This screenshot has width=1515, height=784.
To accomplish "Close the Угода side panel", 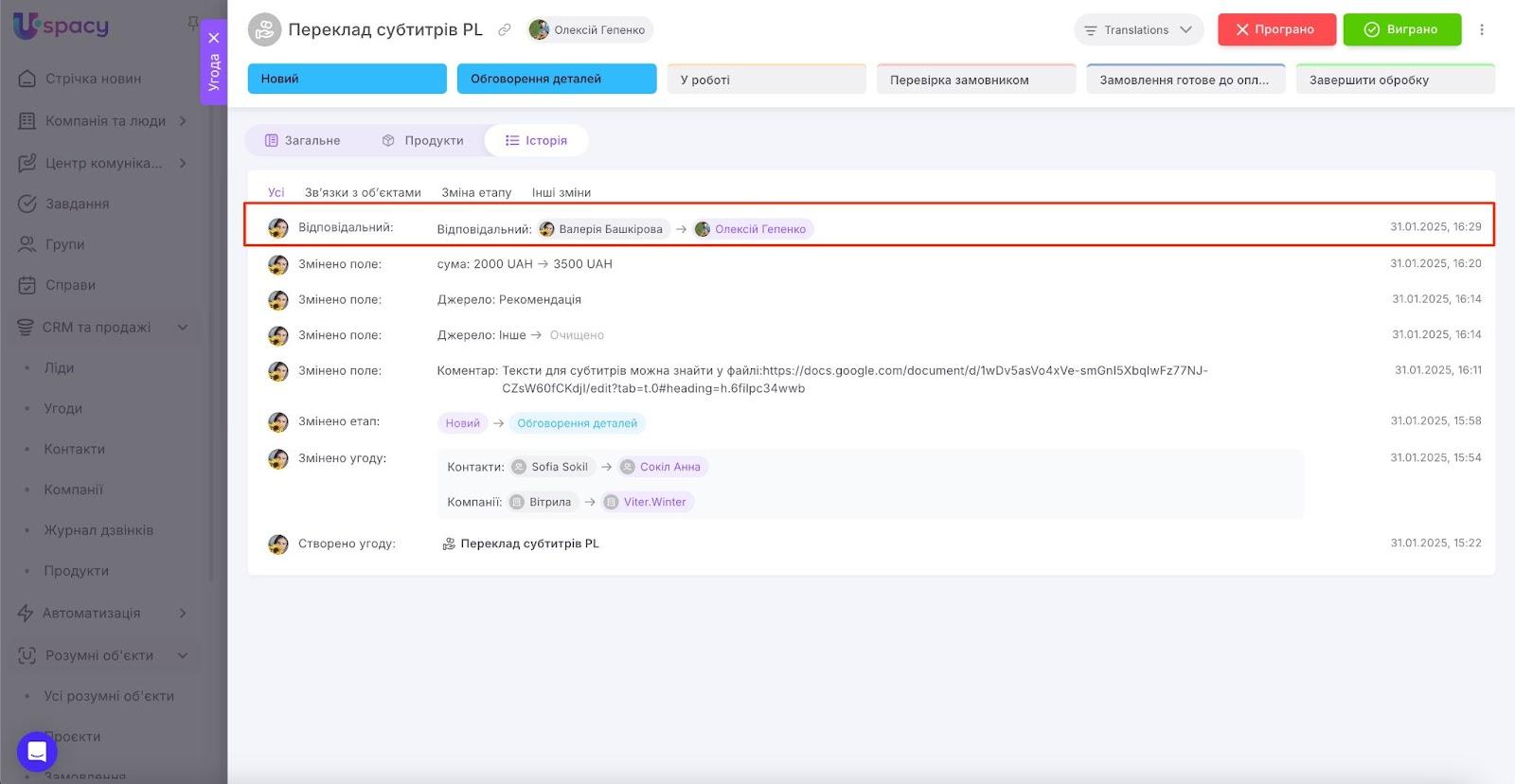I will pyautogui.click(x=214, y=38).
